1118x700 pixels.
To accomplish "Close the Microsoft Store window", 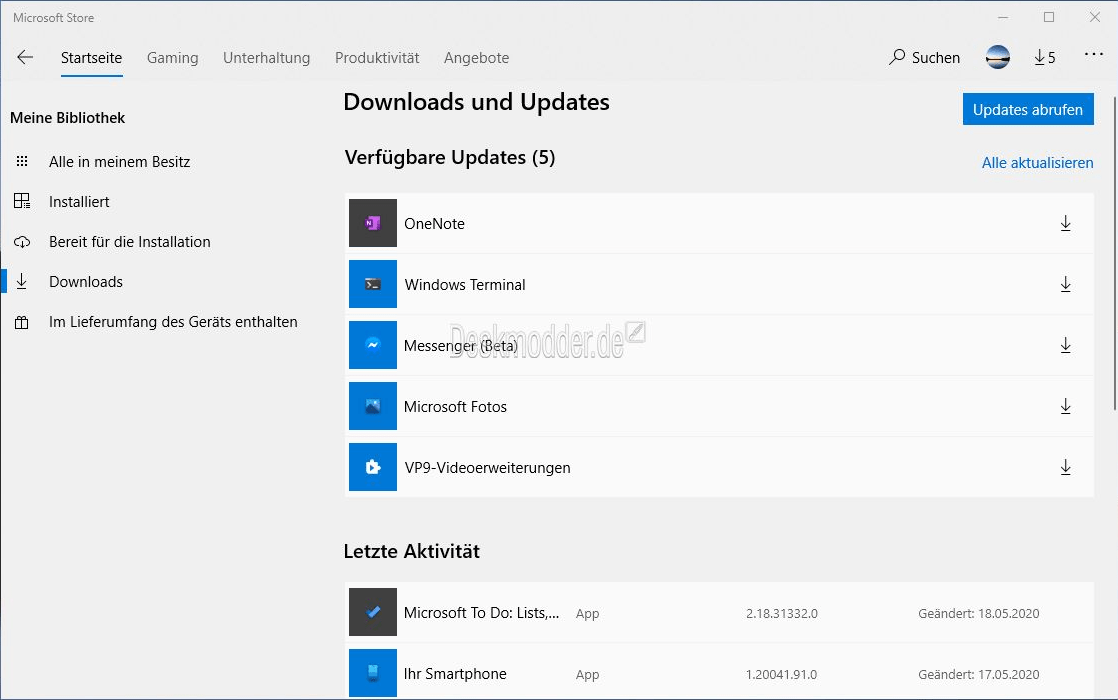I will click(x=1095, y=17).
